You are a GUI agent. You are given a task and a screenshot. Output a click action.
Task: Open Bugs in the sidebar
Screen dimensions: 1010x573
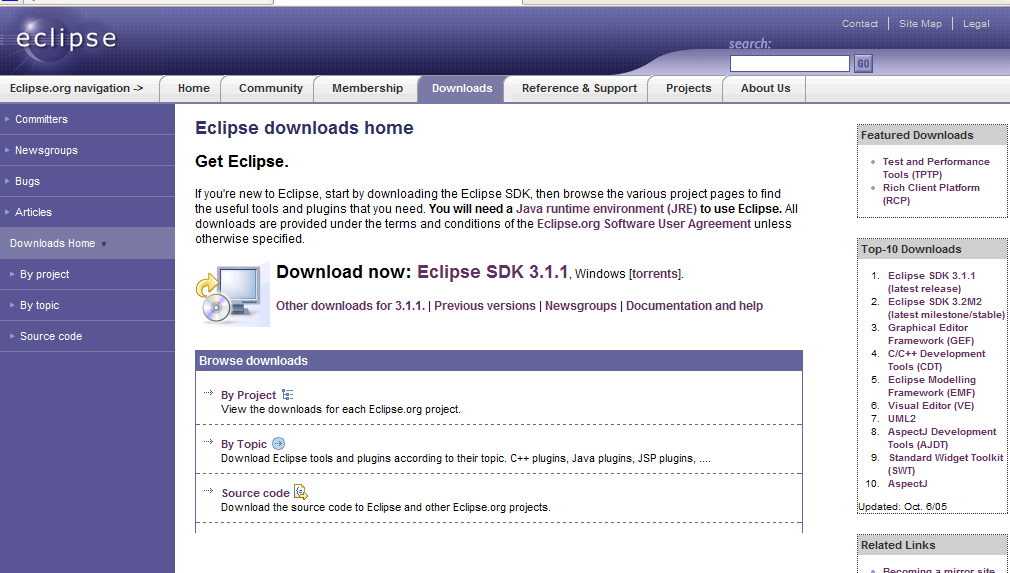[x=87, y=181]
